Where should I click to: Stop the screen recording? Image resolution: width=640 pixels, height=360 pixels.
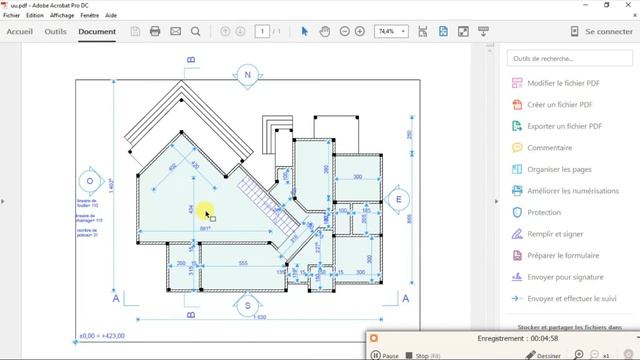(x=423, y=356)
